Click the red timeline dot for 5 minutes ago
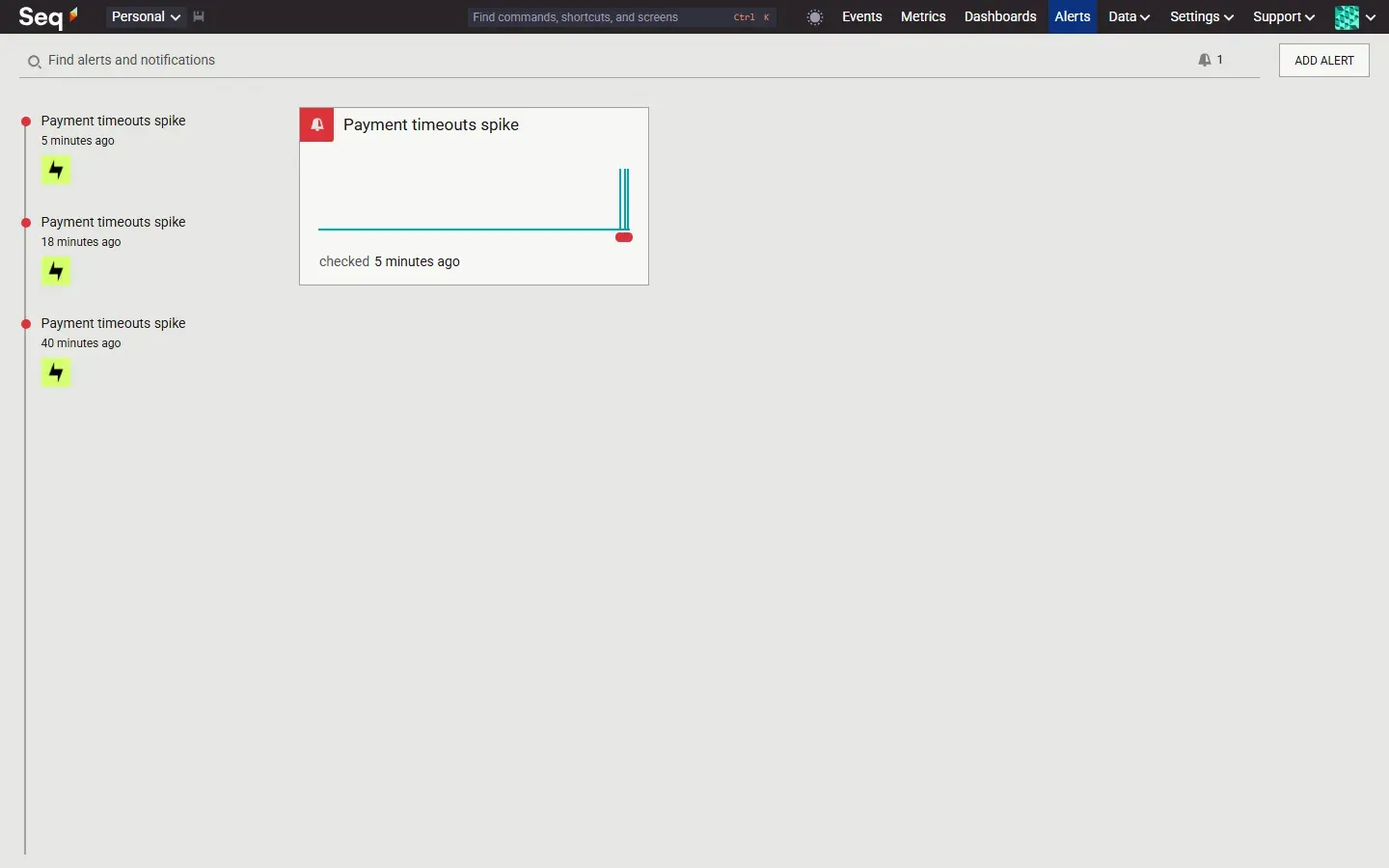1389x868 pixels. pos(26,122)
